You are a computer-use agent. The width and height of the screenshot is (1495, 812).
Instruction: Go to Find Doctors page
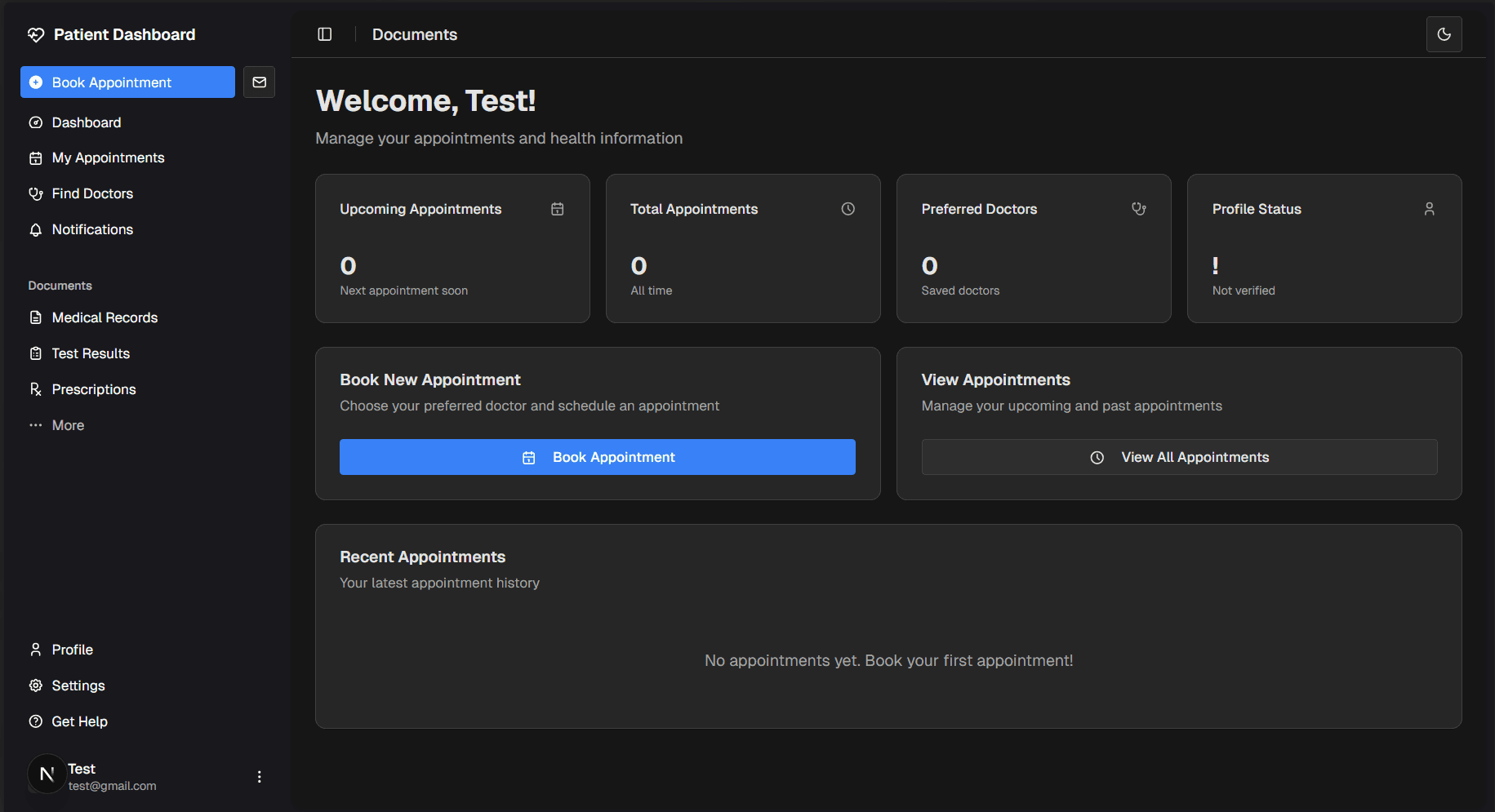[92, 194]
